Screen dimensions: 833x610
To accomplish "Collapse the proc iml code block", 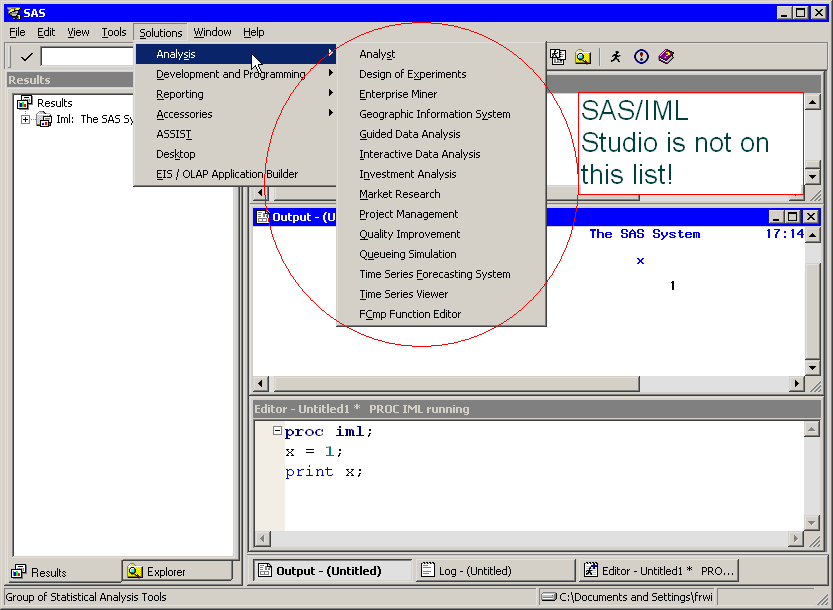I will [277, 430].
